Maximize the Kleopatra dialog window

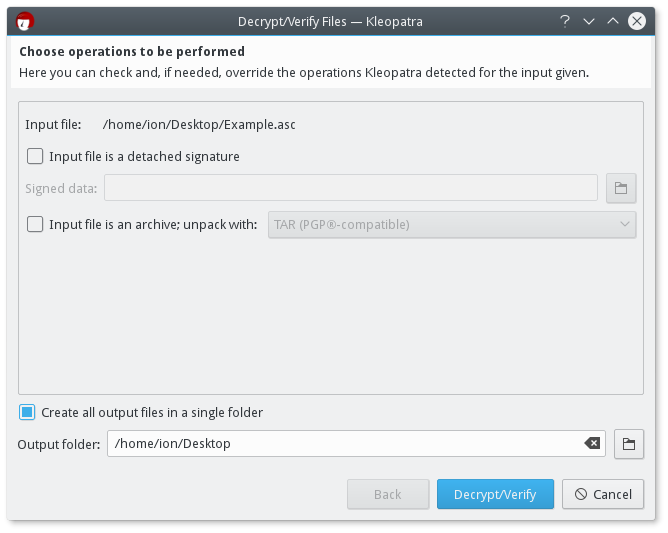[613, 21]
